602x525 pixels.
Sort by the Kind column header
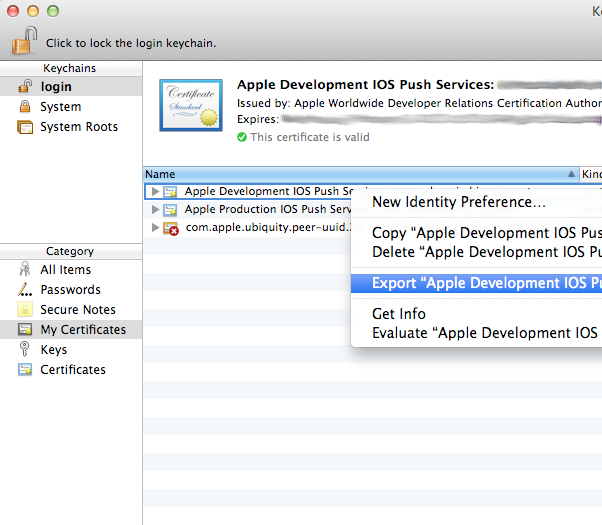pyautogui.click(x=591, y=174)
